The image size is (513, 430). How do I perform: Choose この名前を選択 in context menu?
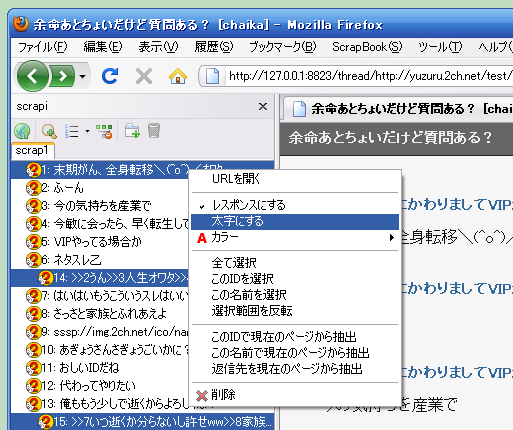tap(295, 295)
